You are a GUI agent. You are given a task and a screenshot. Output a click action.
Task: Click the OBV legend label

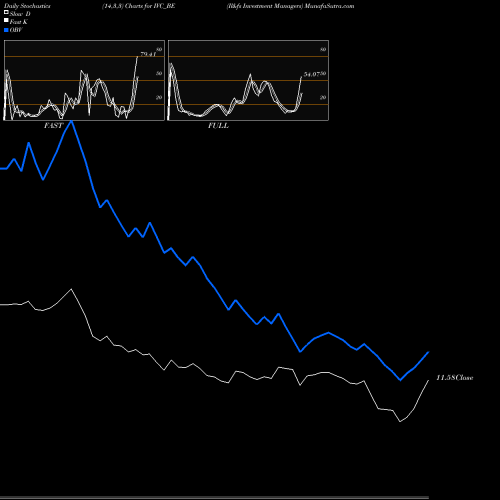16,30
